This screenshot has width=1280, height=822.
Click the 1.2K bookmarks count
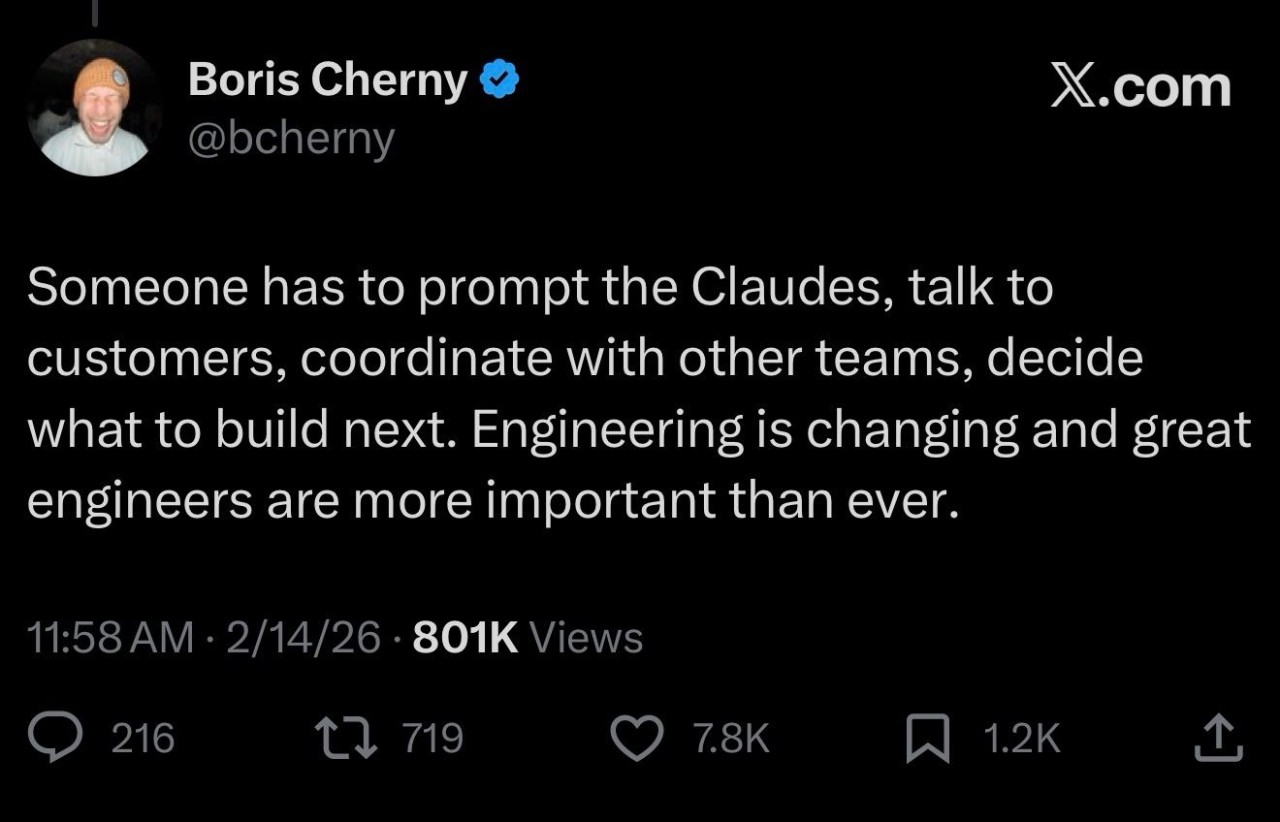point(1021,740)
